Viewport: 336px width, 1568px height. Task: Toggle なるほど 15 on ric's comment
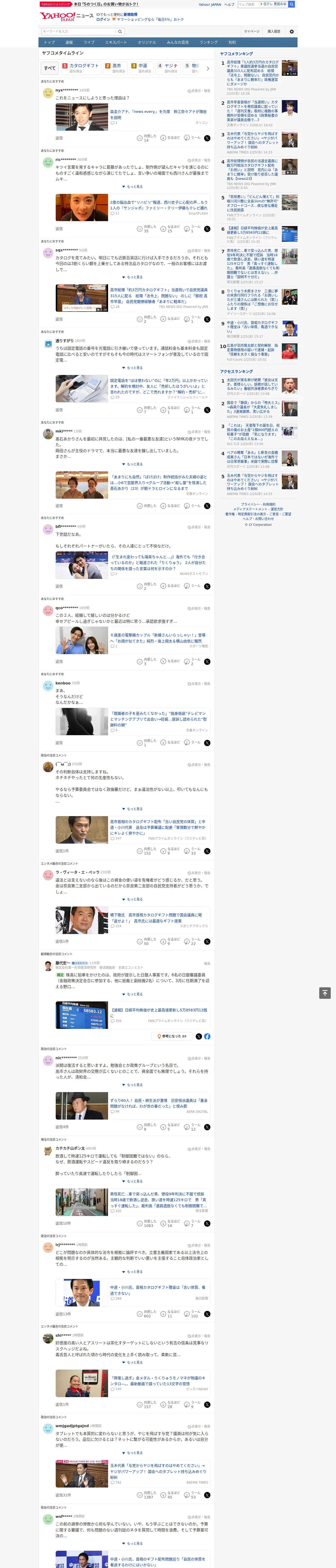coord(170,229)
